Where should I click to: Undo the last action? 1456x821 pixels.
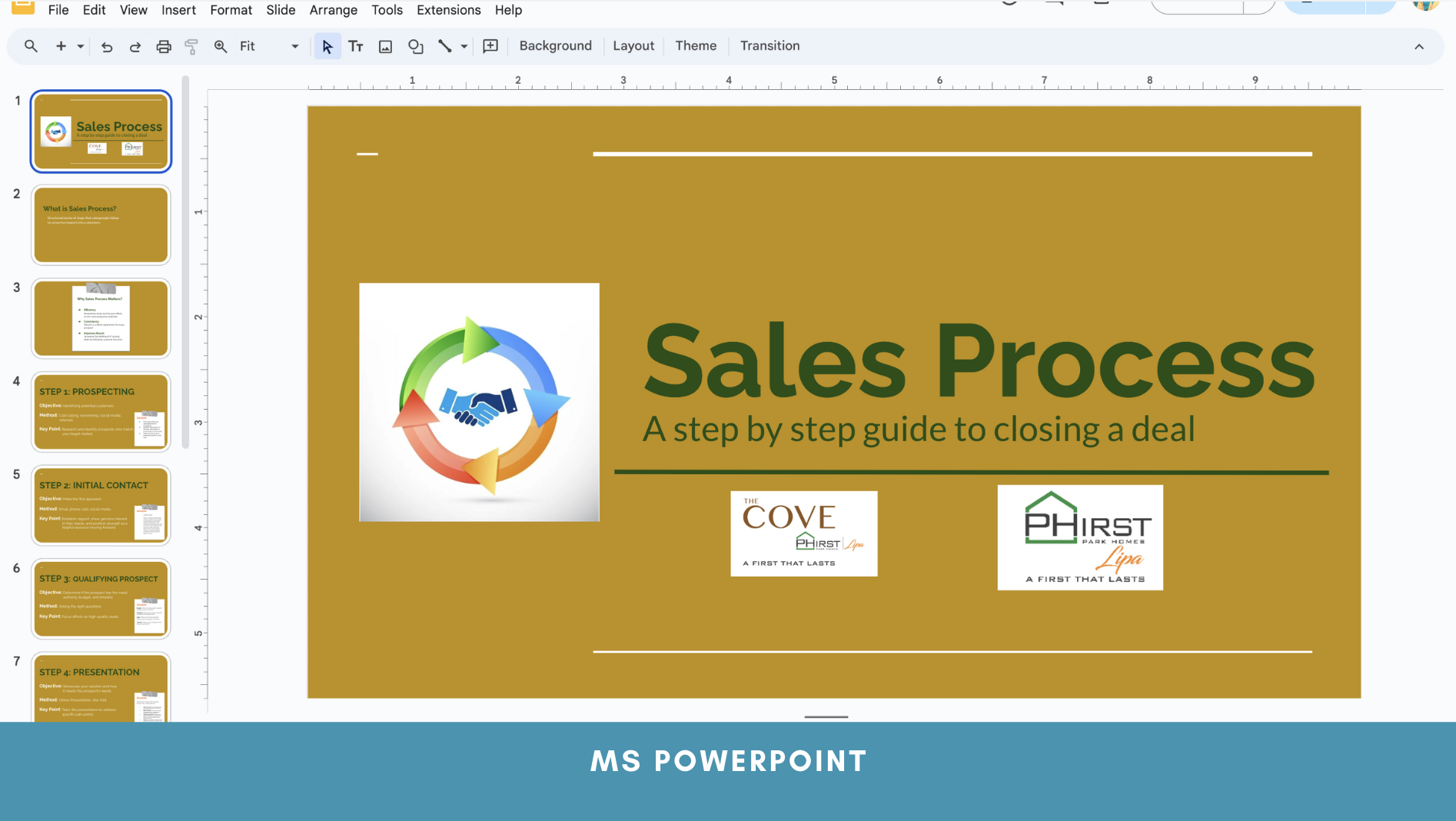tap(107, 46)
